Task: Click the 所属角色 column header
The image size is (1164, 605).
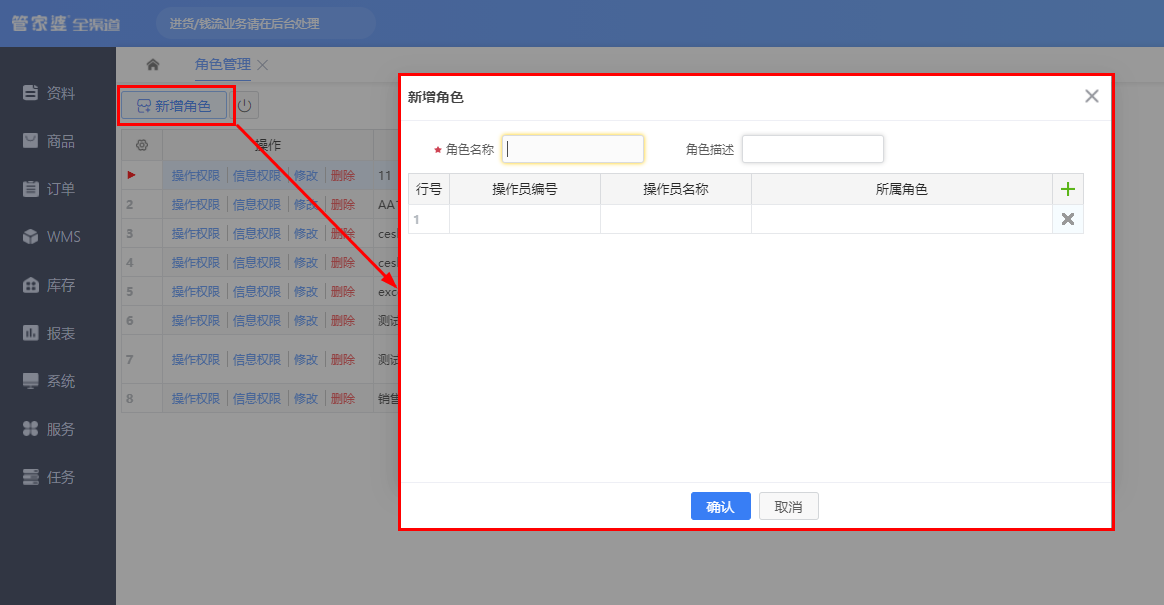Action: click(902, 189)
